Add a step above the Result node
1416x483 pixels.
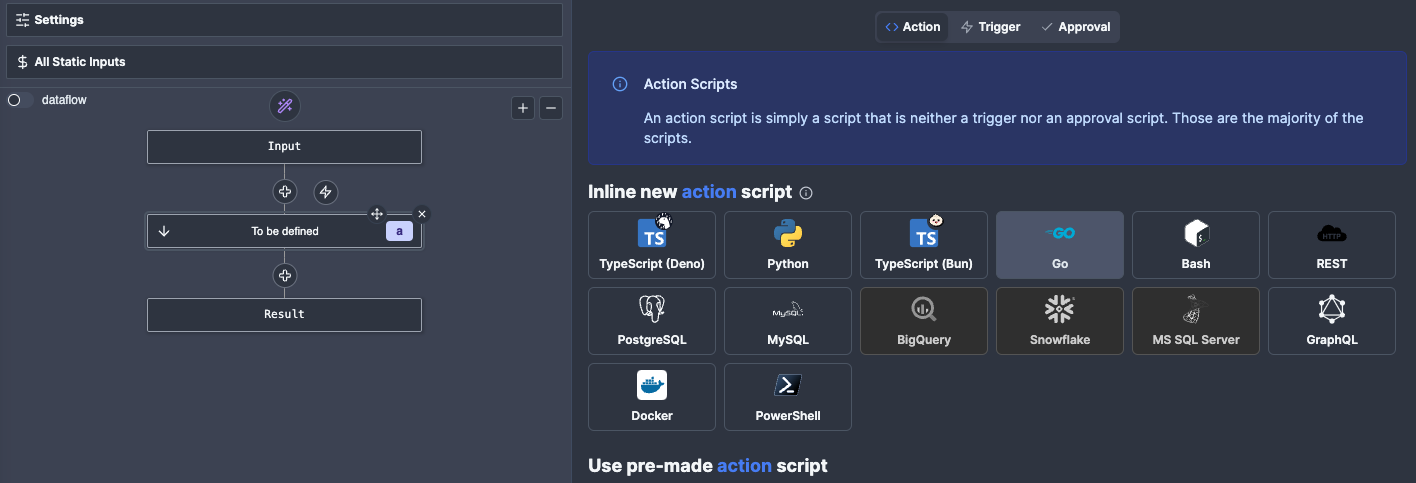pos(285,275)
